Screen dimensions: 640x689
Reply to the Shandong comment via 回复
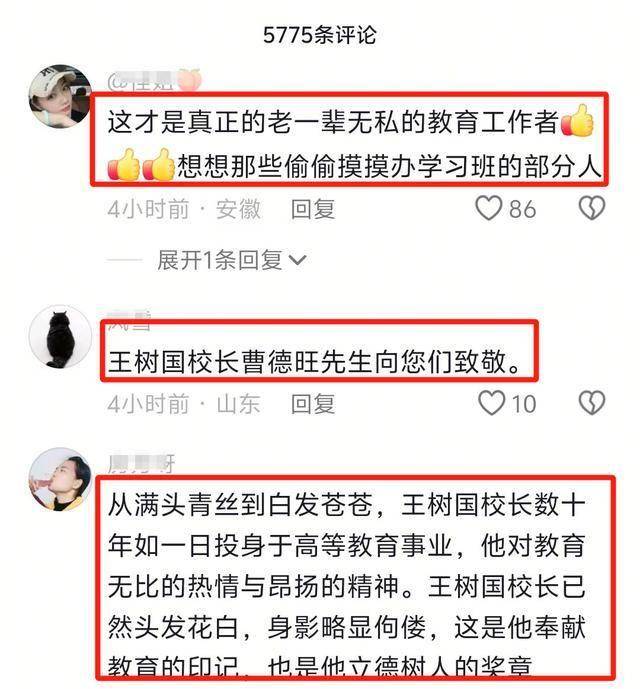pos(313,403)
